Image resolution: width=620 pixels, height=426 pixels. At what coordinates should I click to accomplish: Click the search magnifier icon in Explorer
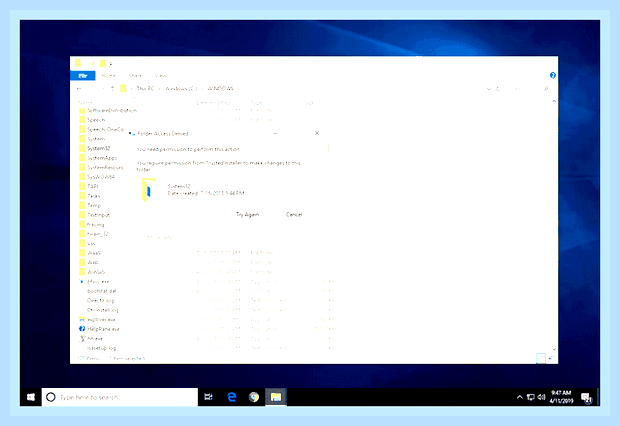click(546, 89)
